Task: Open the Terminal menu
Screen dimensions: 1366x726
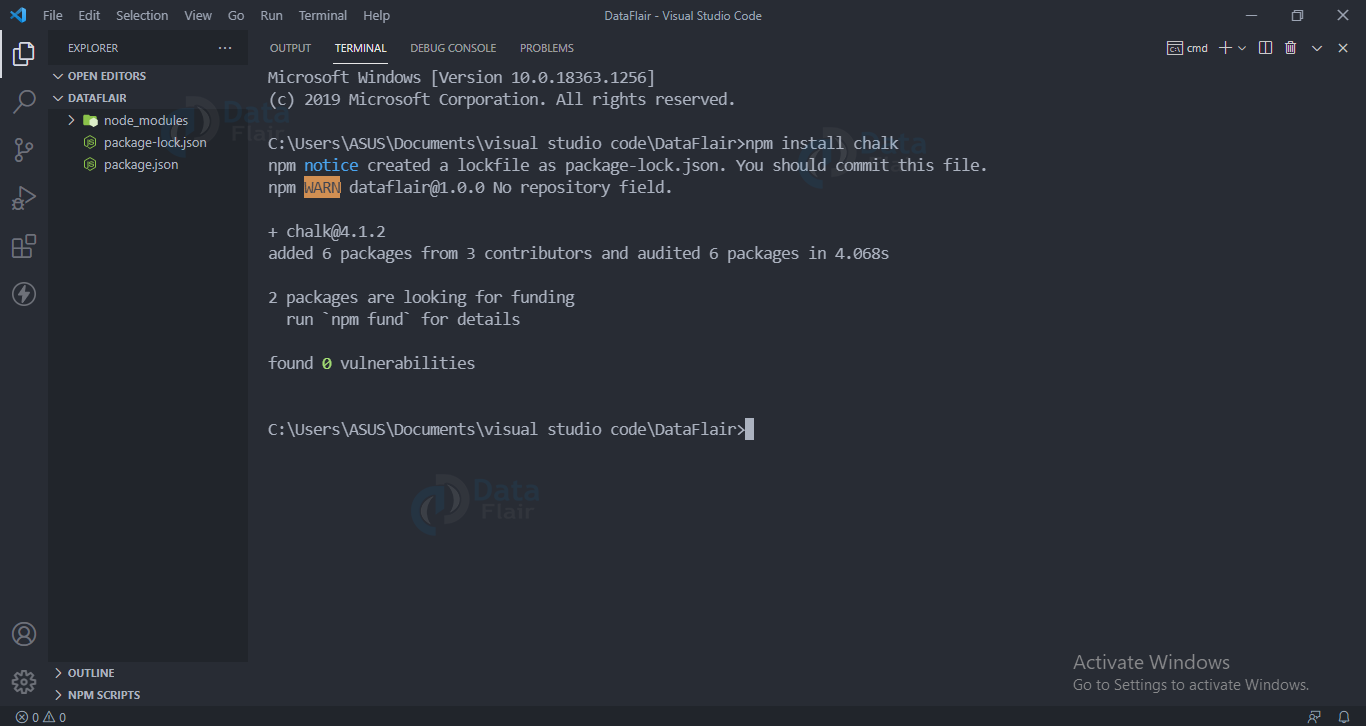Action: coord(323,15)
